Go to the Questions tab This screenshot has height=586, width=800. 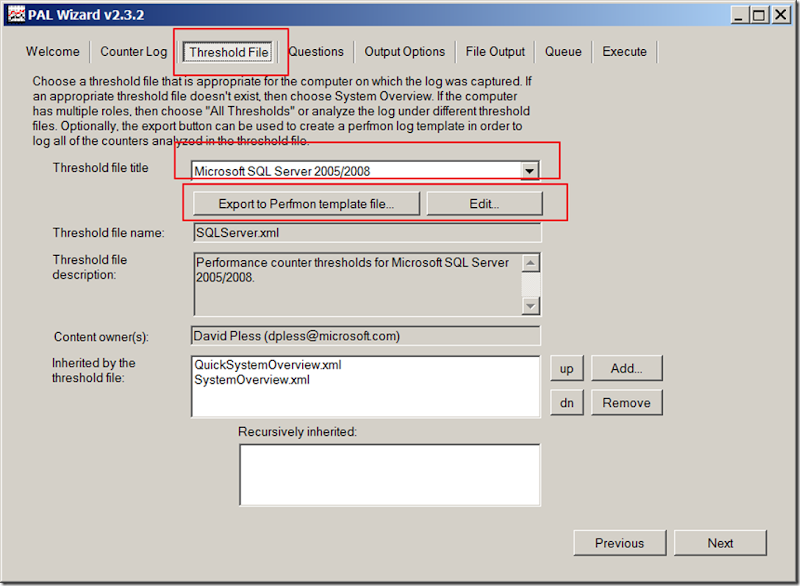click(316, 52)
